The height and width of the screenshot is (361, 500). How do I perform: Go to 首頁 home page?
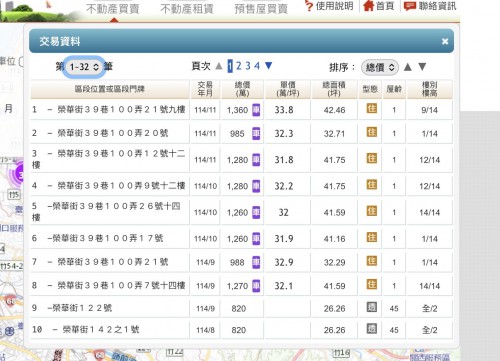click(x=385, y=6)
